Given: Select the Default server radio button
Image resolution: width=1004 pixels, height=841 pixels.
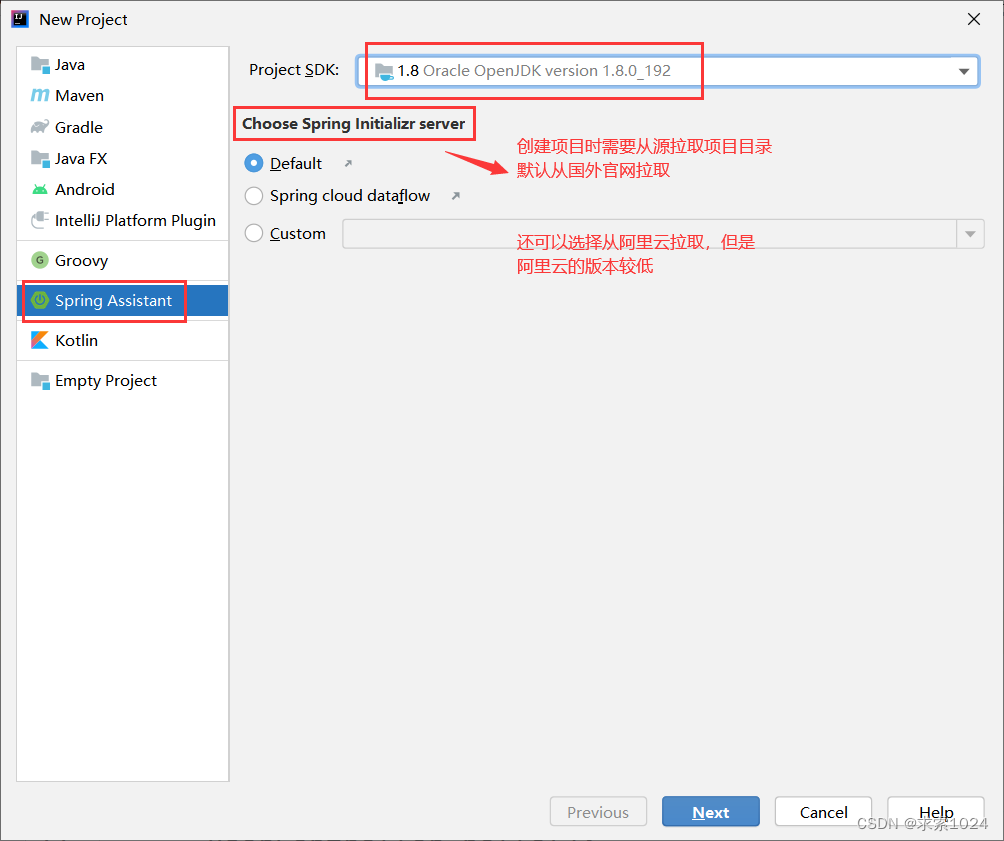Looking at the screenshot, I should [x=254, y=163].
